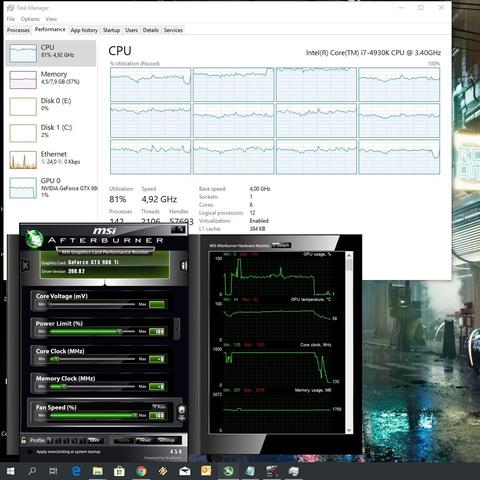
Task: Click the Windows Start button
Action: [x=11, y=471]
